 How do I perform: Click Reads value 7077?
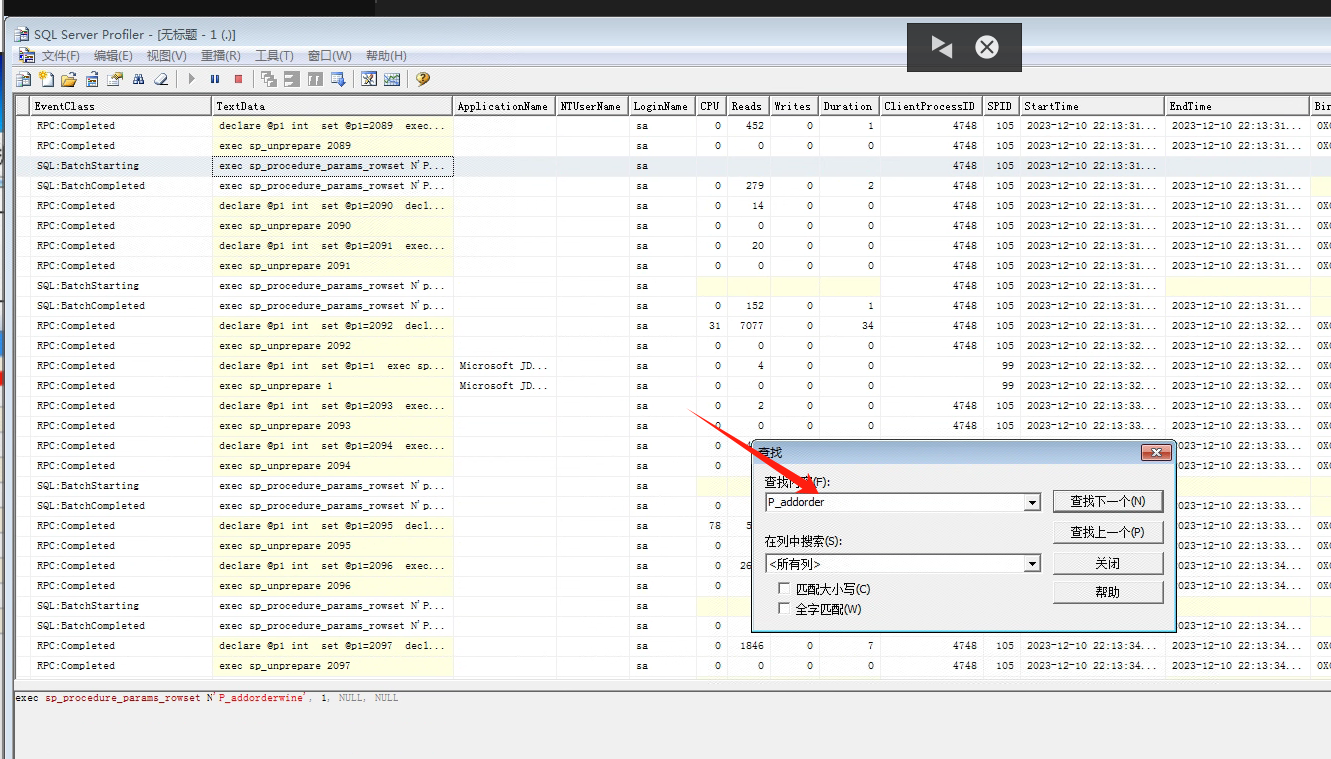point(751,326)
